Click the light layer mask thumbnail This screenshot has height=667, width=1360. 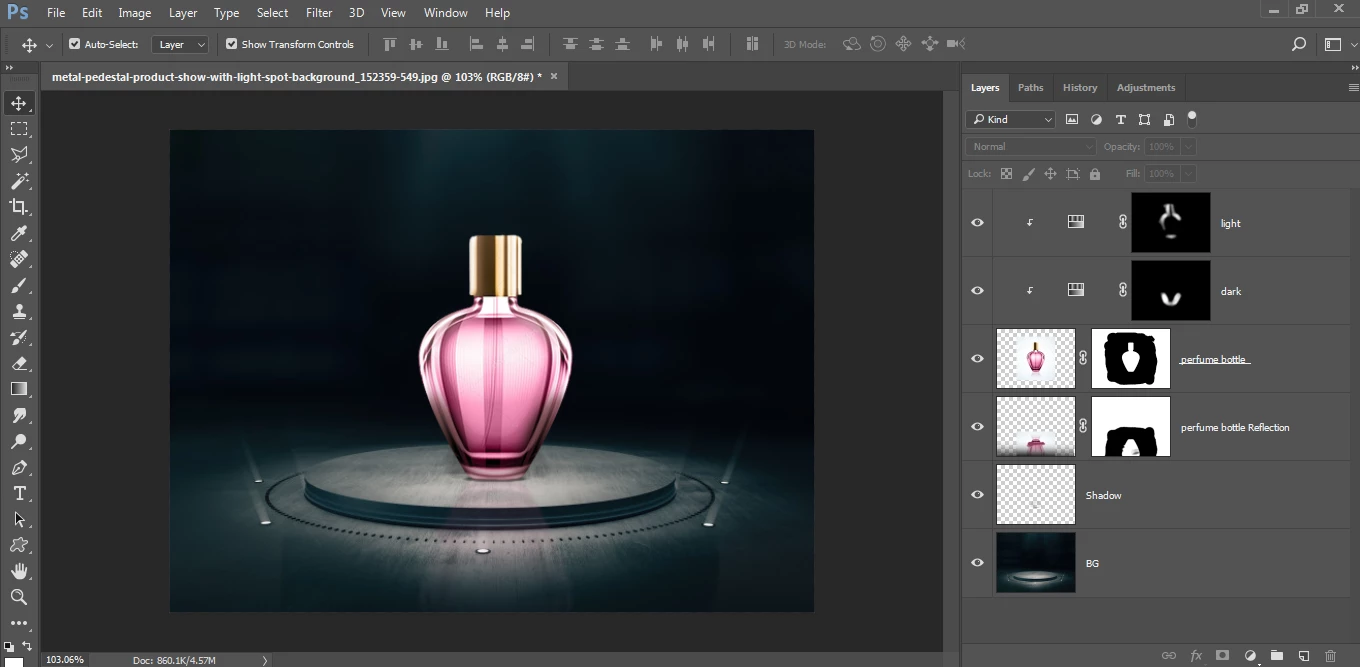tap(1170, 223)
